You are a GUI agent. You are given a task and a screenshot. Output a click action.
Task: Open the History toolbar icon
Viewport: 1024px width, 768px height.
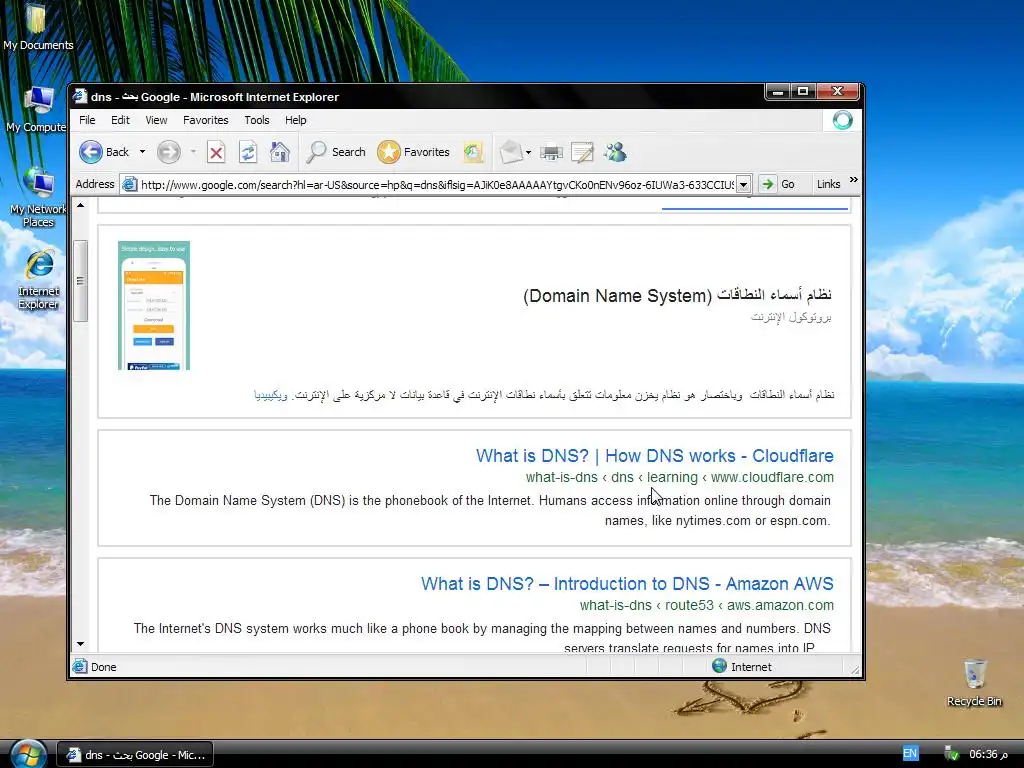click(473, 153)
